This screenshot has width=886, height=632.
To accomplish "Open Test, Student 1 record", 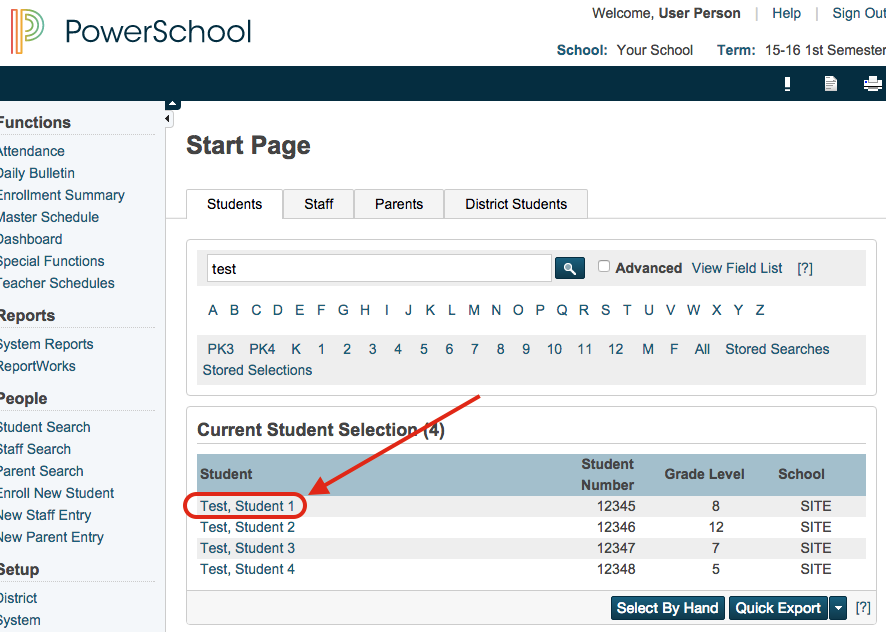I will [247, 506].
